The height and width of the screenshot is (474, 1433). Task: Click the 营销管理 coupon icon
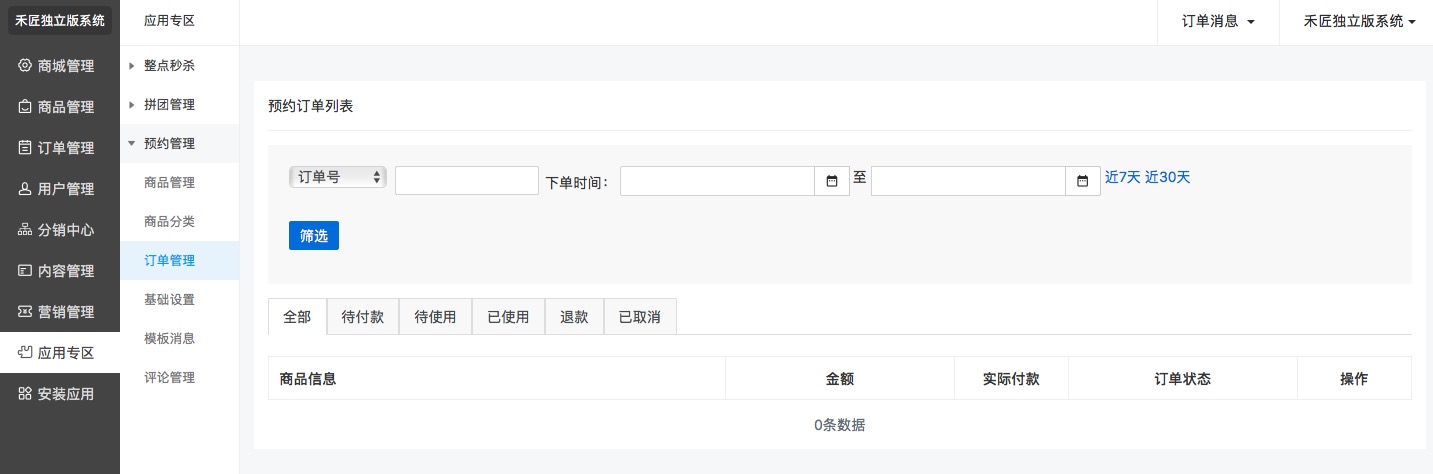click(x=26, y=312)
